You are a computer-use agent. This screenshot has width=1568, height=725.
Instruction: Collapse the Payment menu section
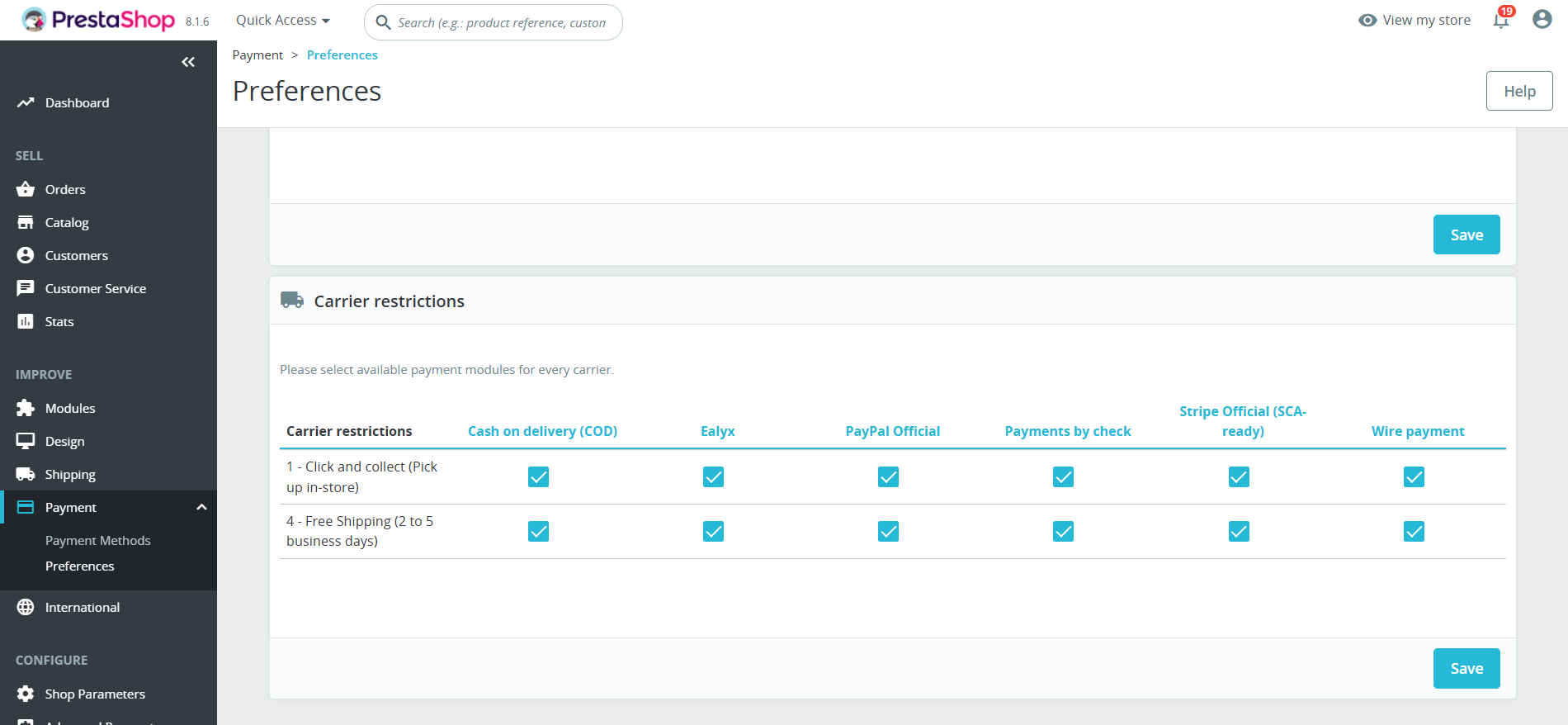click(201, 507)
